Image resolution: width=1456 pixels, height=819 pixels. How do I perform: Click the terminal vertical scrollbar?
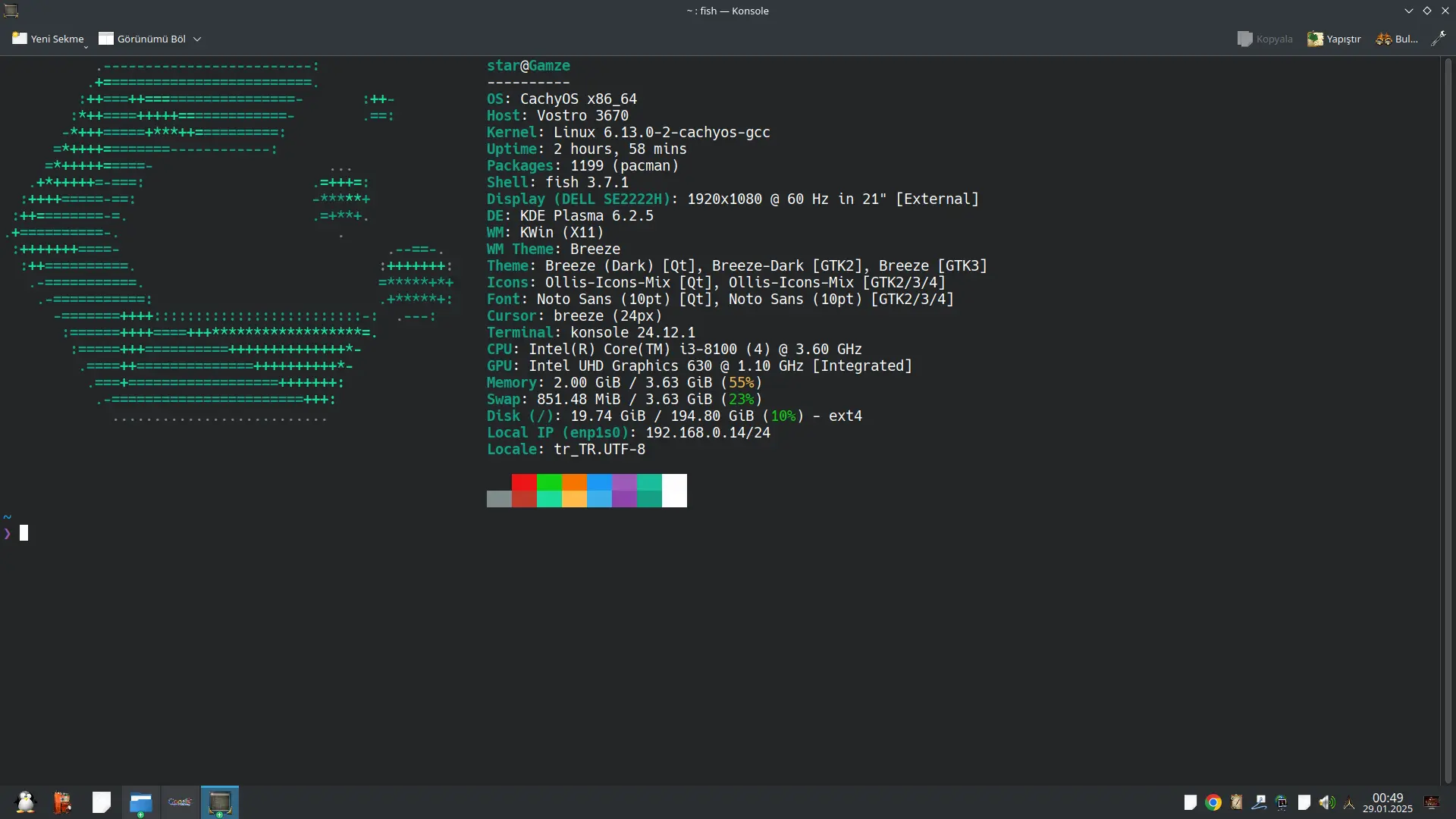point(1448,420)
